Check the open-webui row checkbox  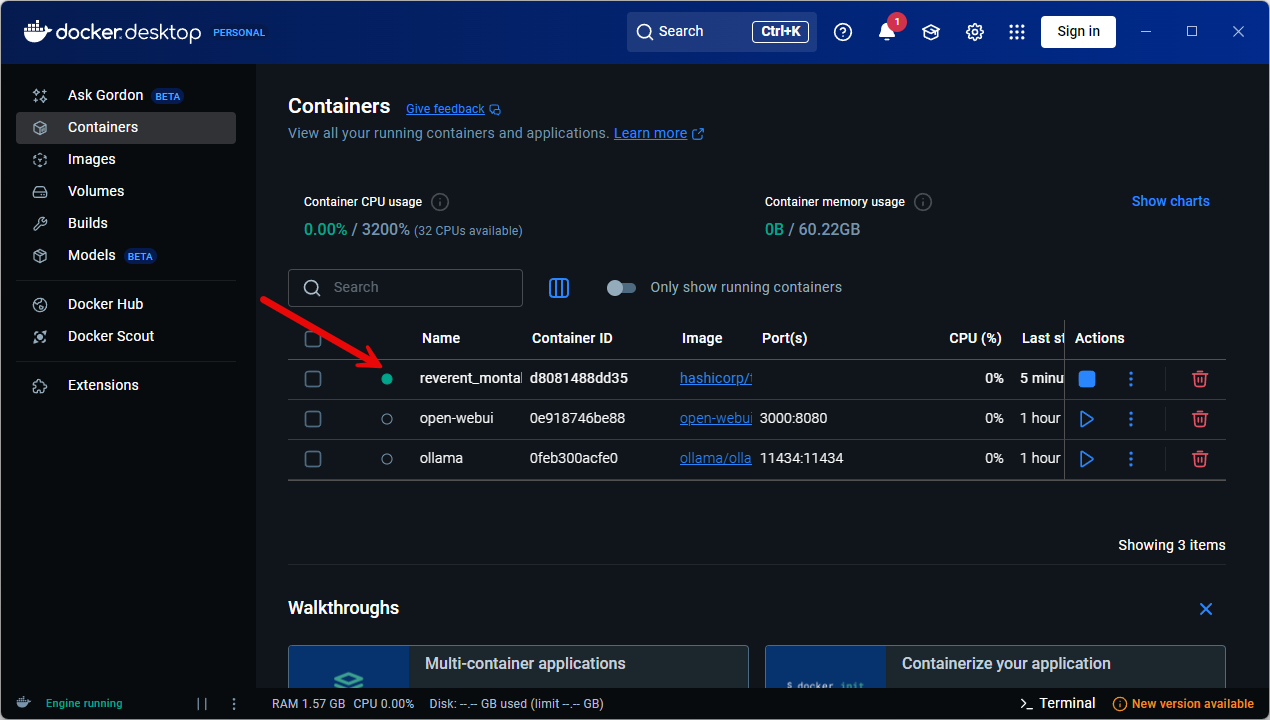(313, 419)
